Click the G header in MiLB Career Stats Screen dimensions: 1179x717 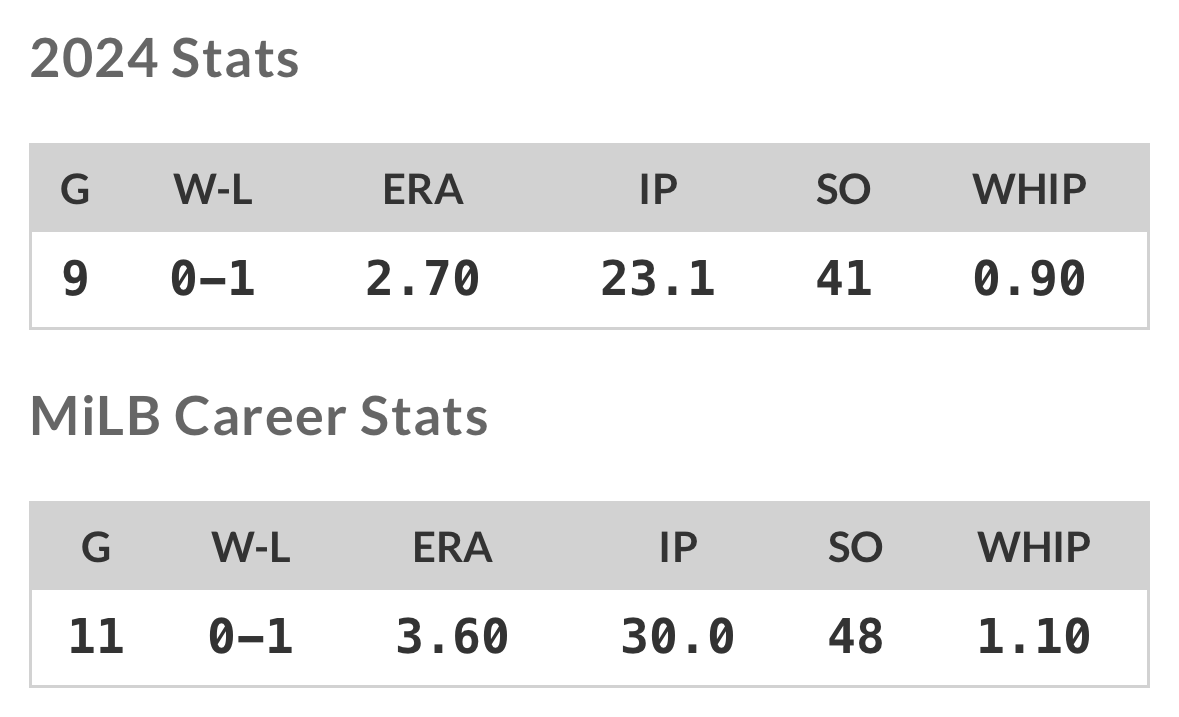tap(96, 547)
